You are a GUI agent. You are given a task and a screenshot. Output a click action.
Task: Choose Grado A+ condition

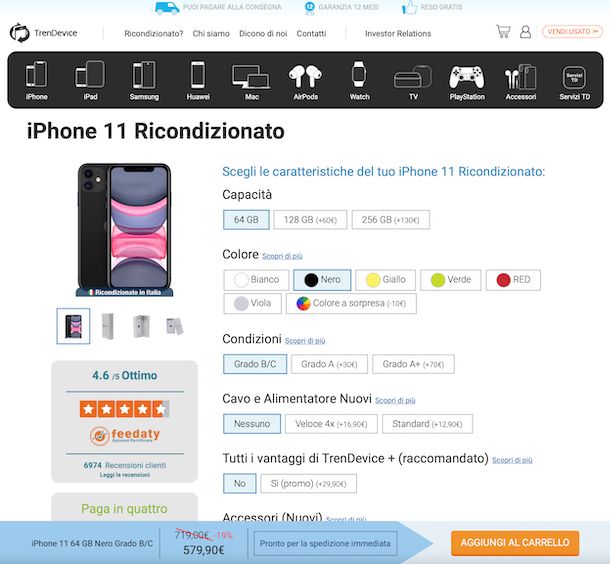pyautogui.click(x=413, y=364)
